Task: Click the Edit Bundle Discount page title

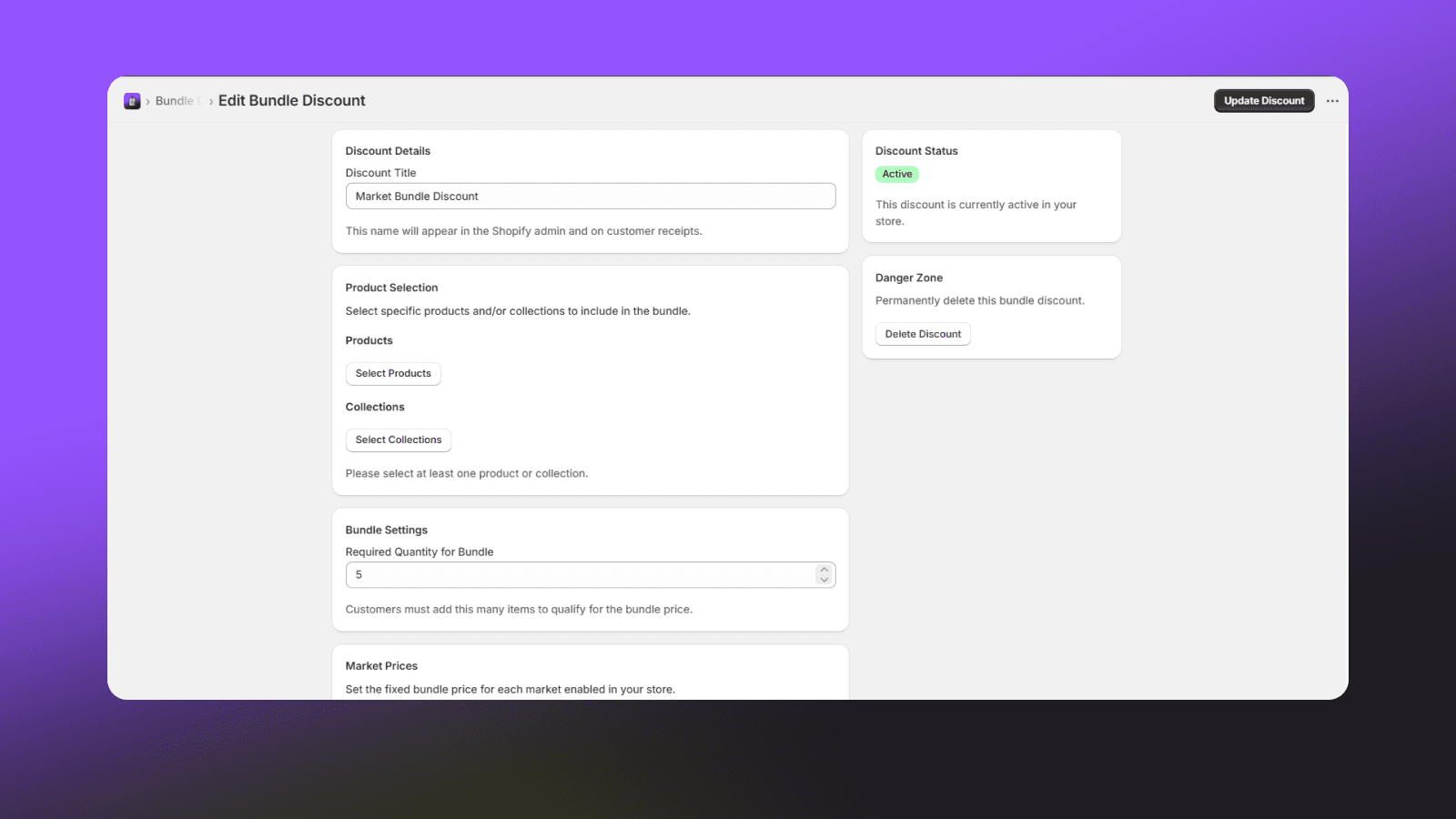Action: tap(292, 101)
